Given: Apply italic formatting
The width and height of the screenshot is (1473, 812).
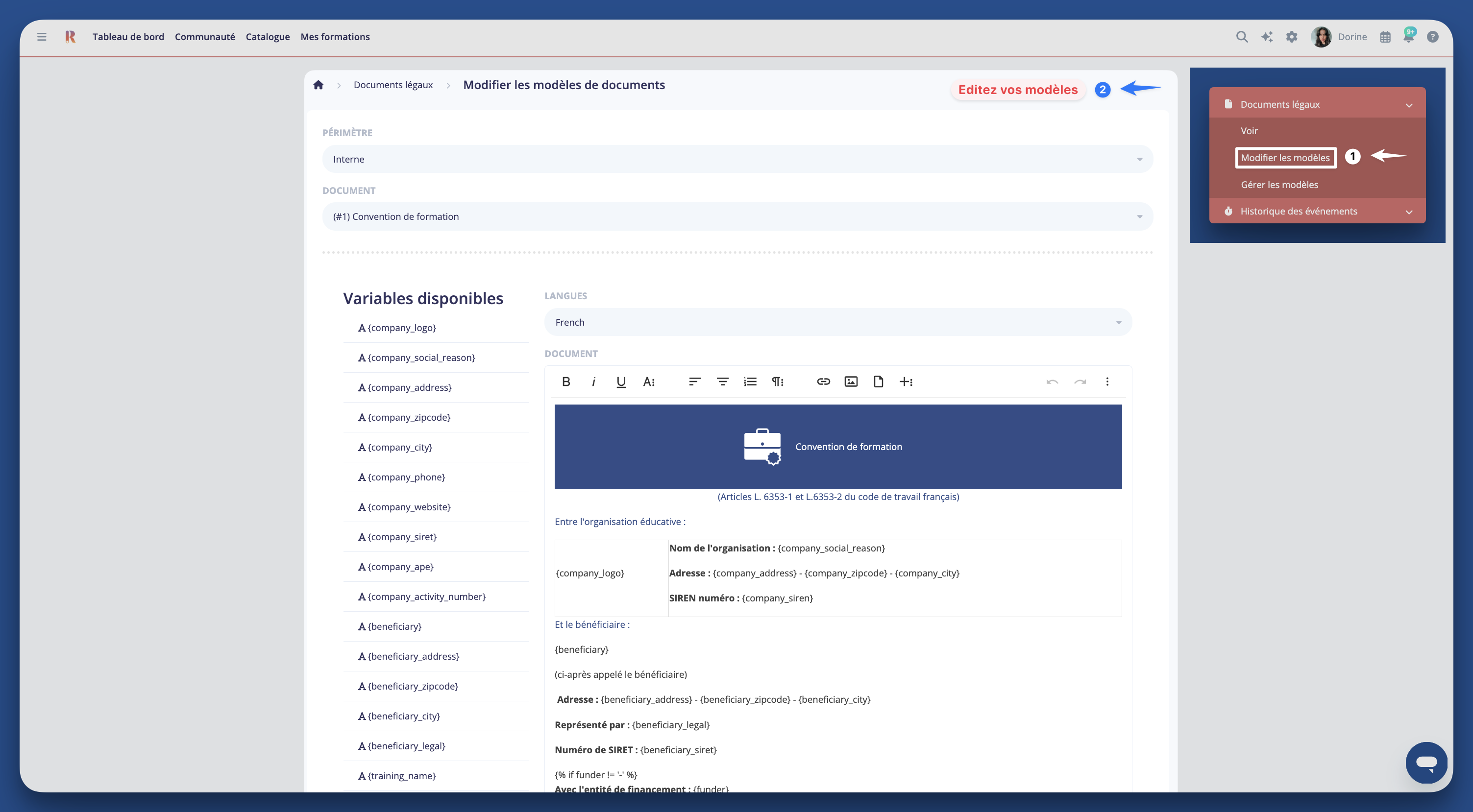Looking at the screenshot, I should pos(593,382).
